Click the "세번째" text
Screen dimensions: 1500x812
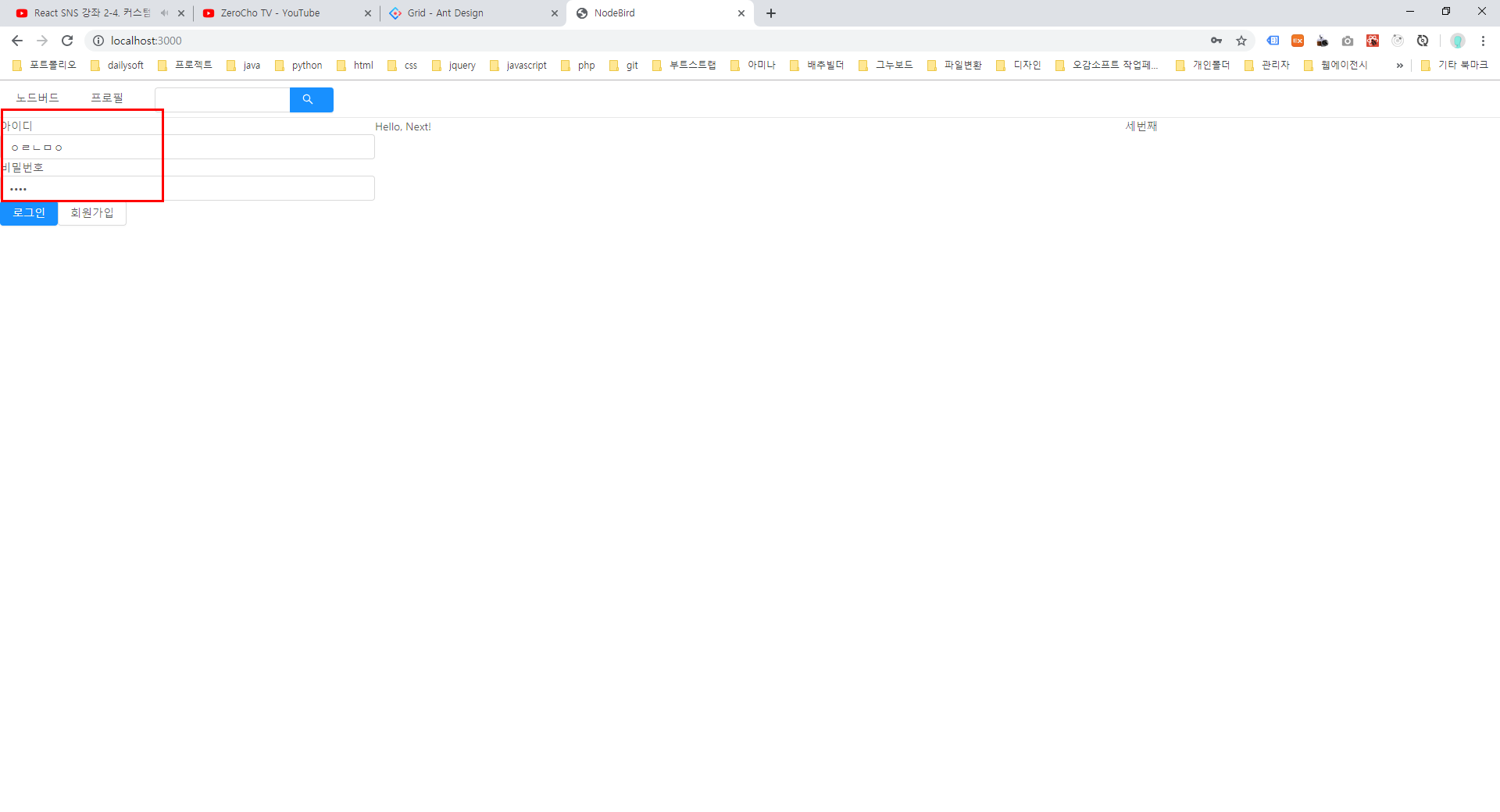[1141, 126]
